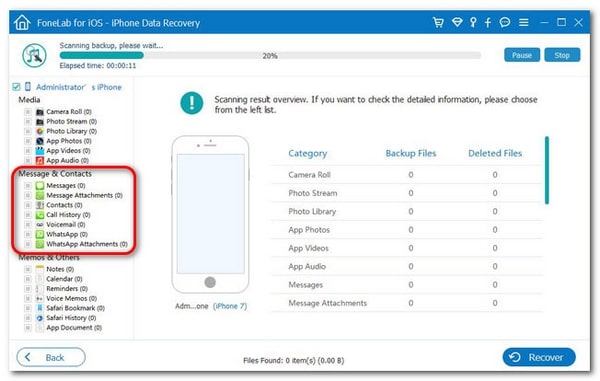Tick the WhatsApp checkbox
The image size is (600, 381).
pyautogui.click(x=28, y=234)
